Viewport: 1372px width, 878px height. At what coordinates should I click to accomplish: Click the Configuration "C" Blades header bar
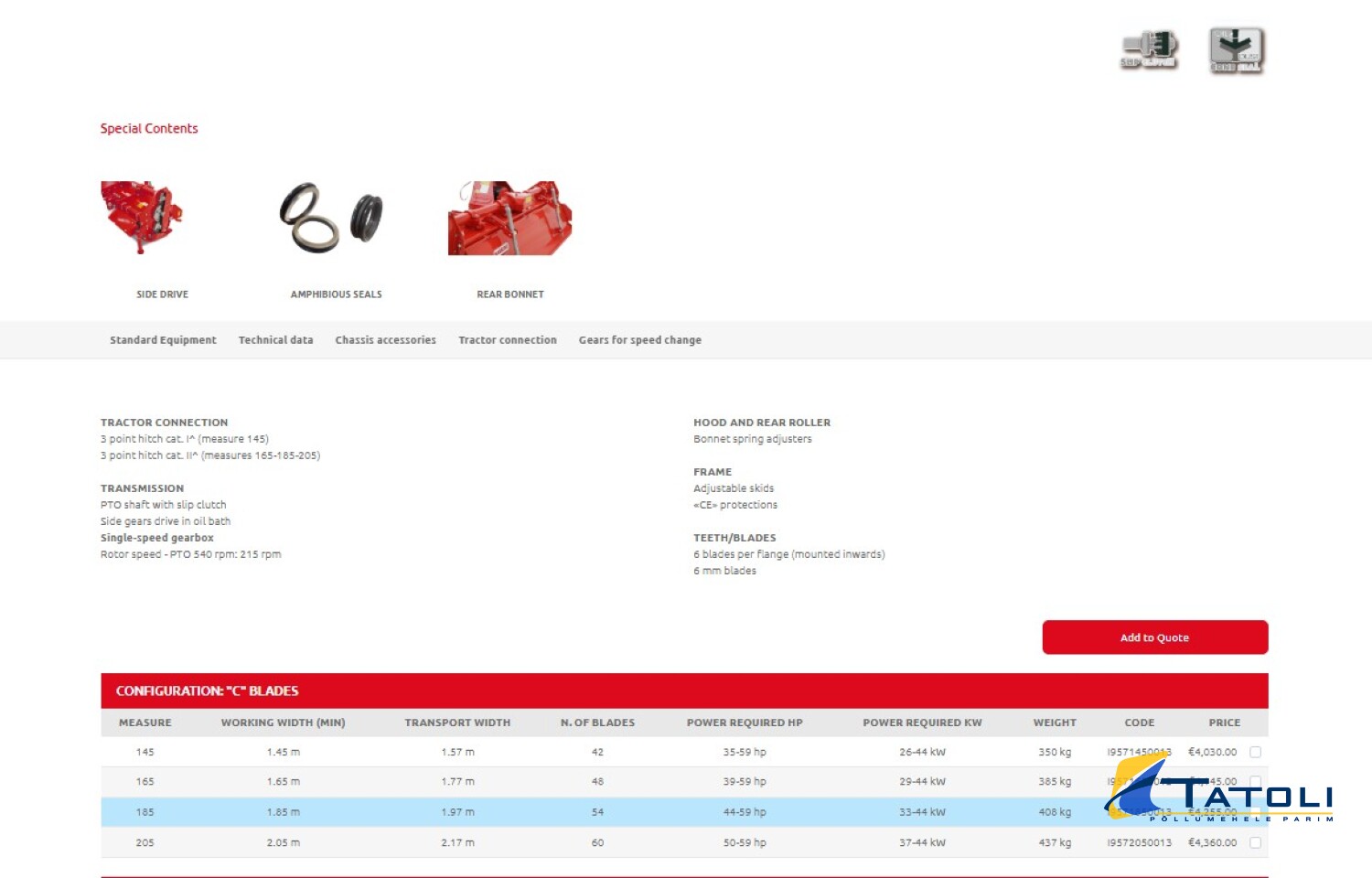coord(683,691)
